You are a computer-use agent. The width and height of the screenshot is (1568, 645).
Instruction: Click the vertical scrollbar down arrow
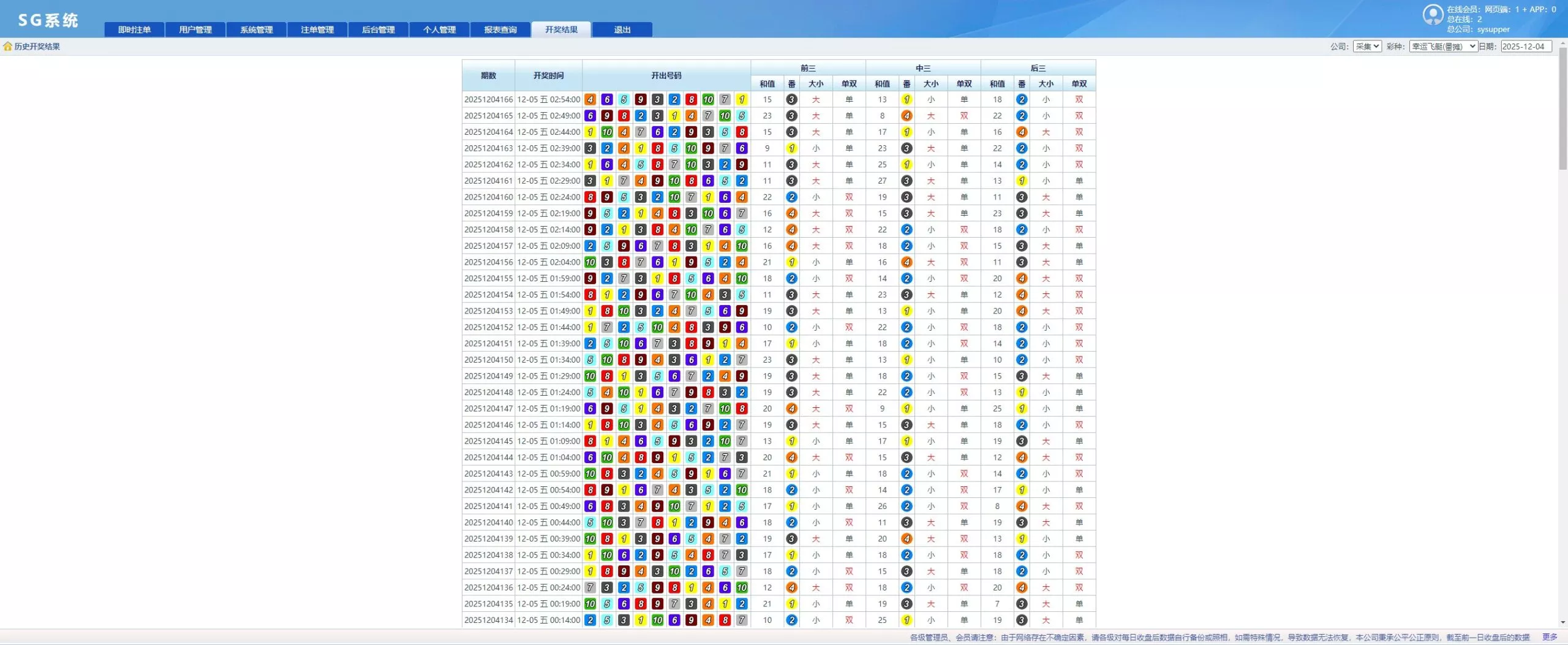[x=1562, y=622]
